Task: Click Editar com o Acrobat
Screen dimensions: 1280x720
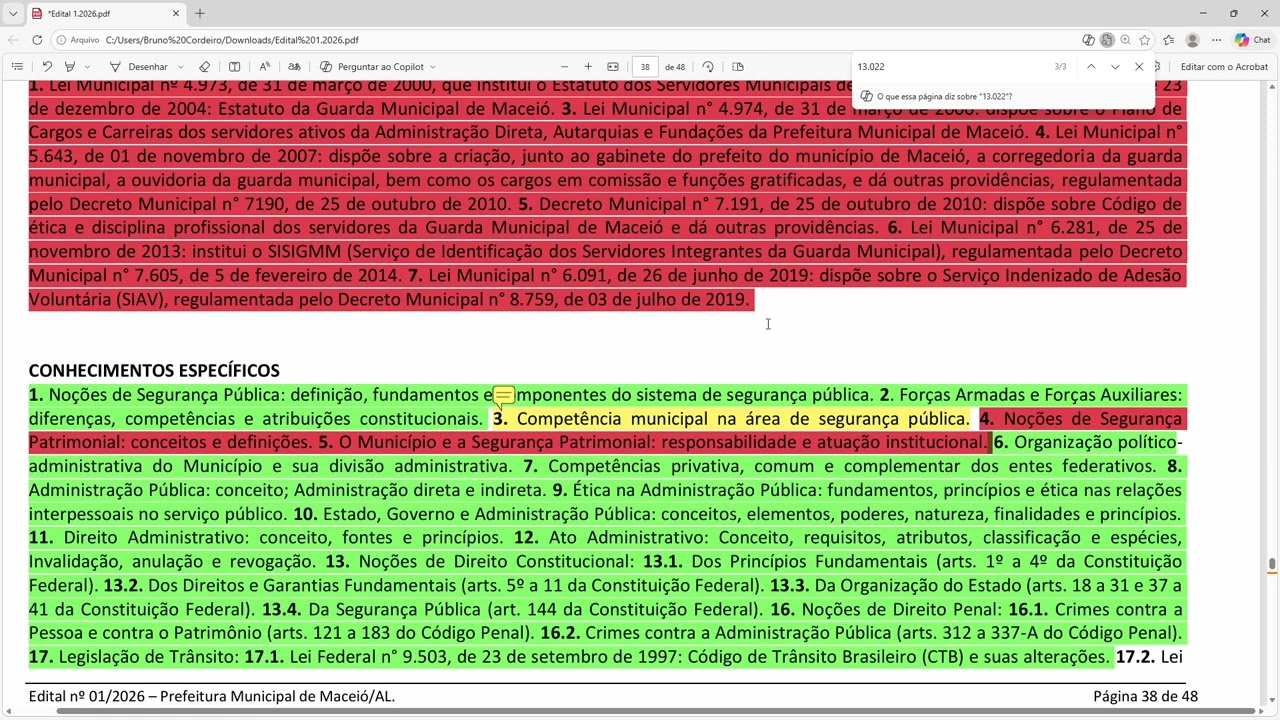Action: tap(1224, 67)
